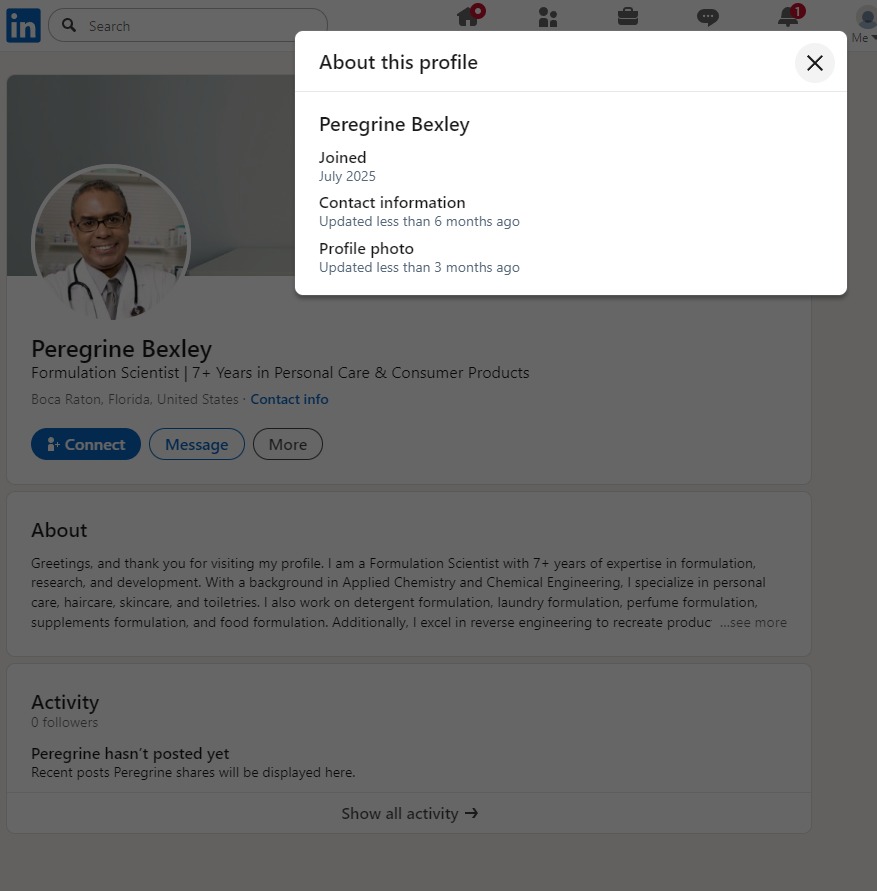Click the LinkedIn logo icon

(x=23, y=25)
